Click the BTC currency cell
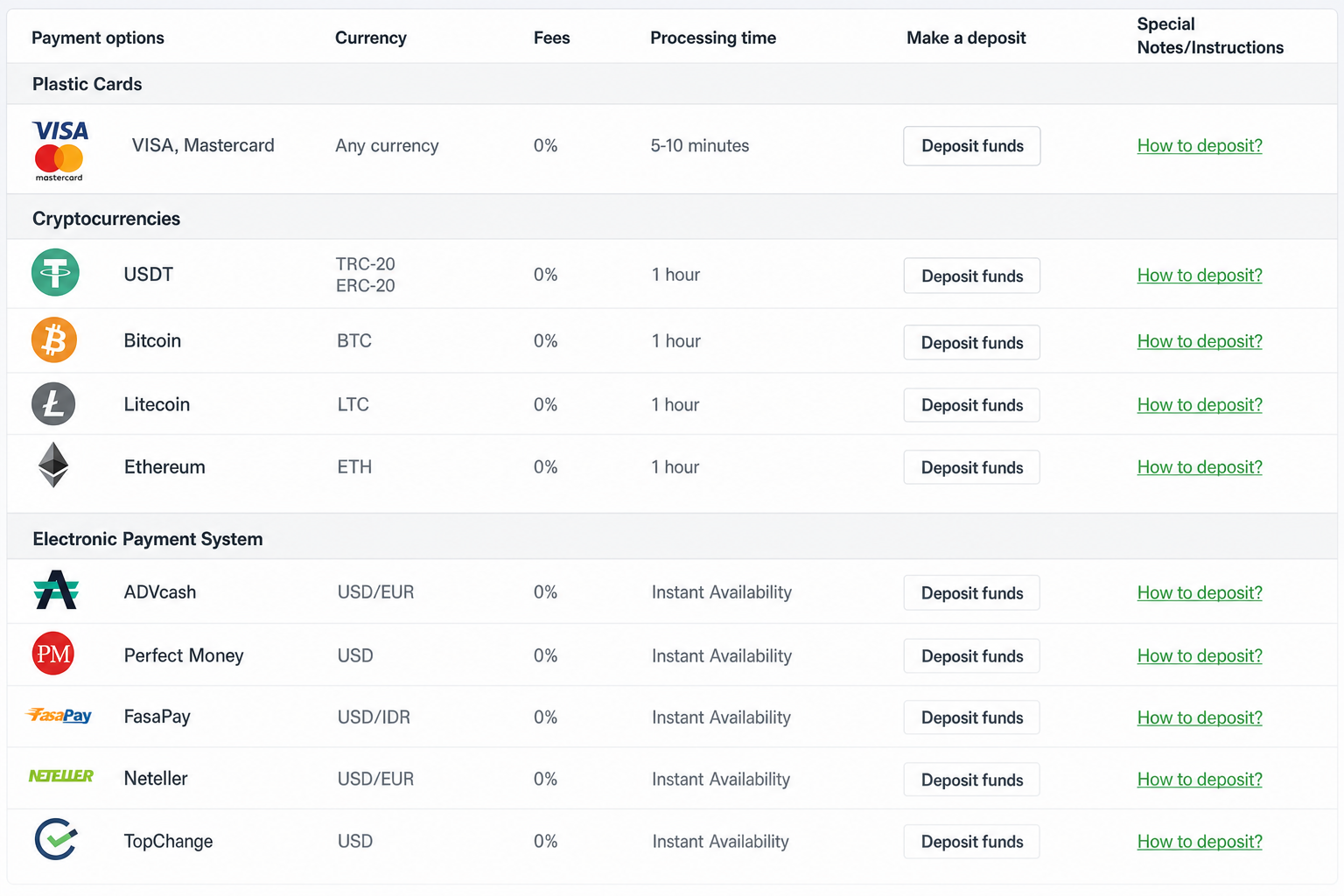The width and height of the screenshot is (1344, 896). [x=354, y=340]
